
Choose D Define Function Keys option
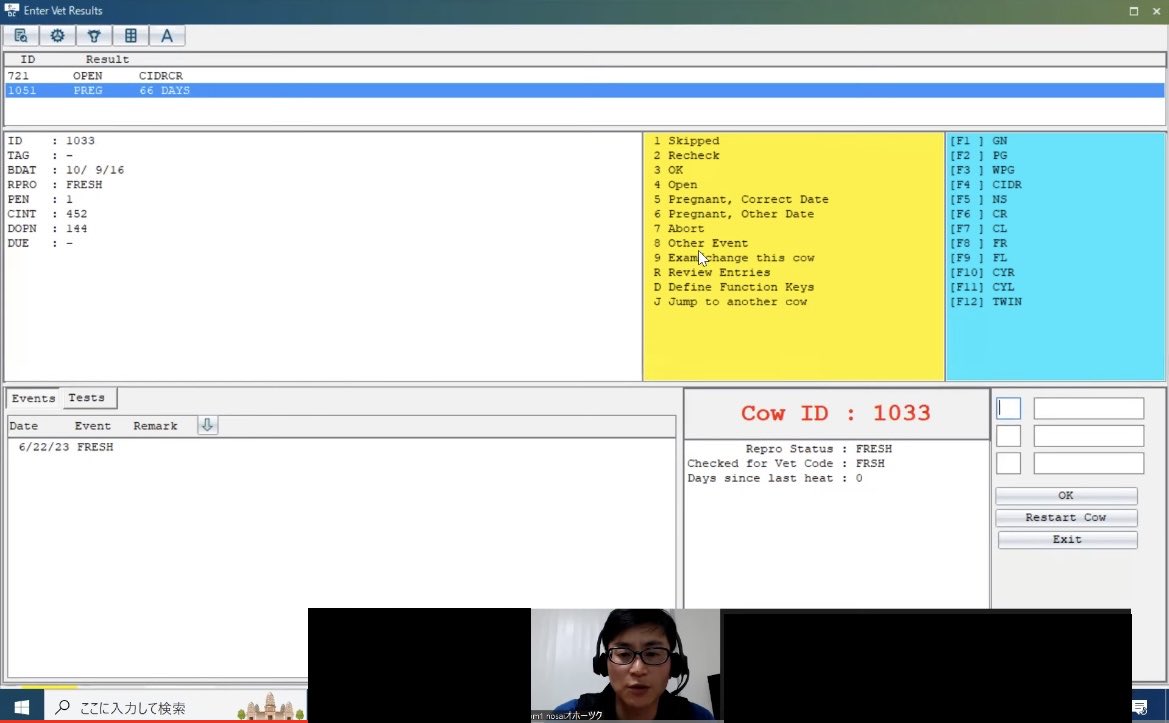click(x=734, y=287)
